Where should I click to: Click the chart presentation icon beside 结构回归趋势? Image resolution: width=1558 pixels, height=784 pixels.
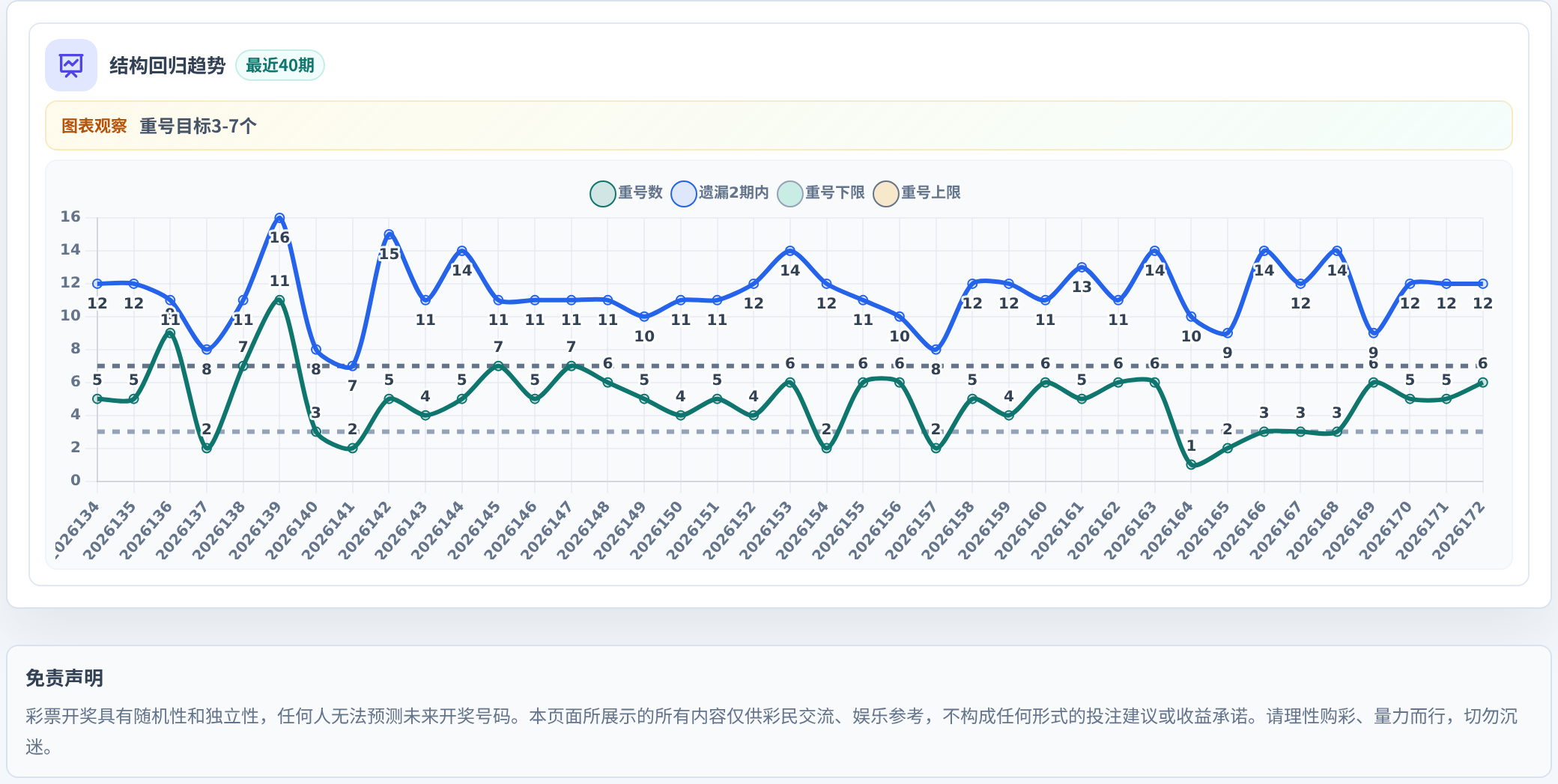(x=71, y=65)
